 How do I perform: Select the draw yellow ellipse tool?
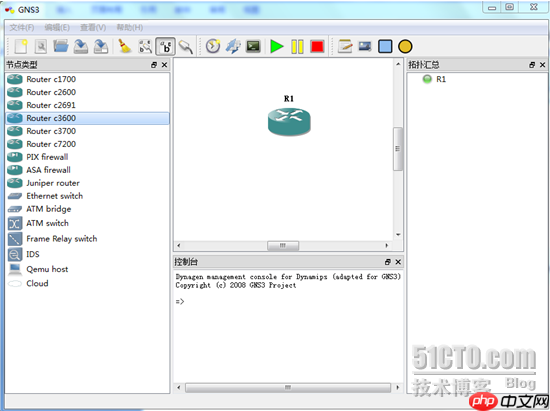click(405, 47)
